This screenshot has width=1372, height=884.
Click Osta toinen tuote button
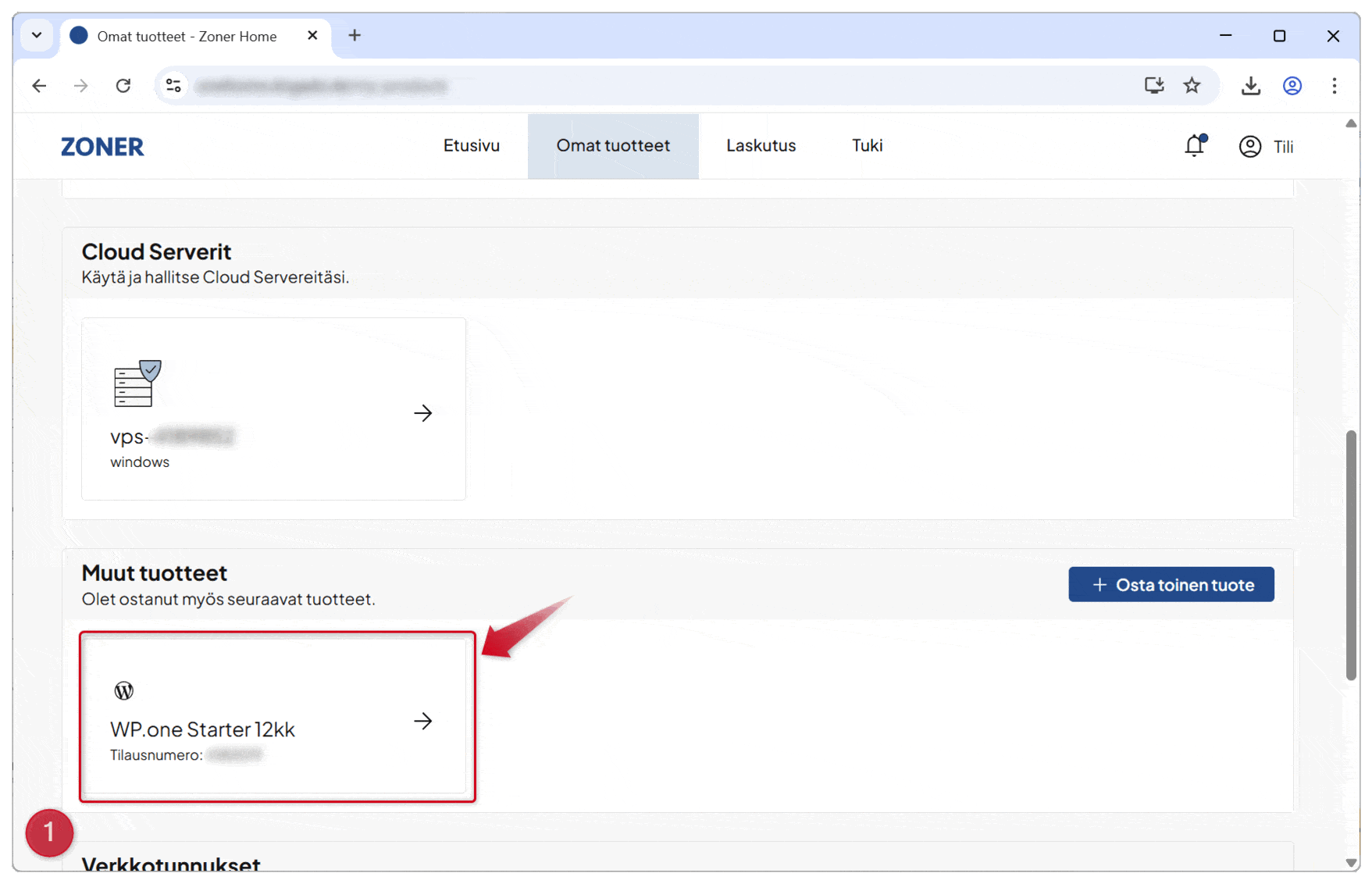tap(1171, 585)
